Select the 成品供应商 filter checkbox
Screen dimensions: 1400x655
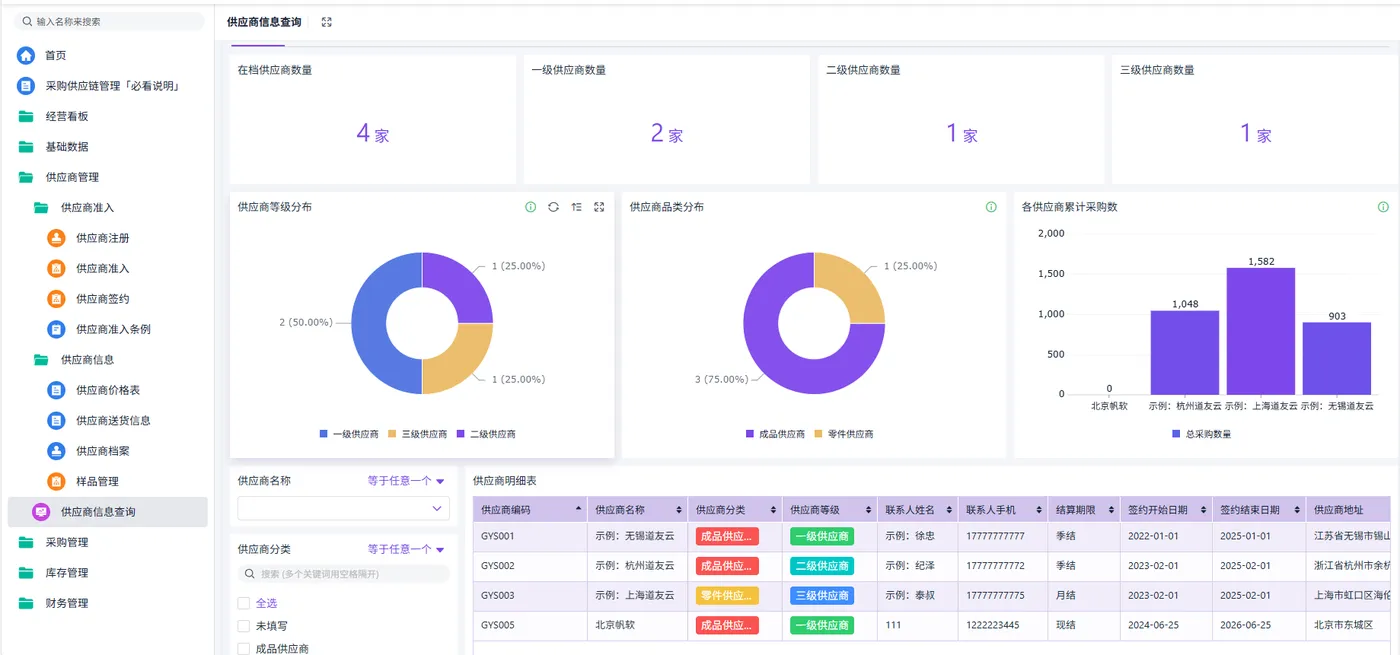click(x=243, y=649)
